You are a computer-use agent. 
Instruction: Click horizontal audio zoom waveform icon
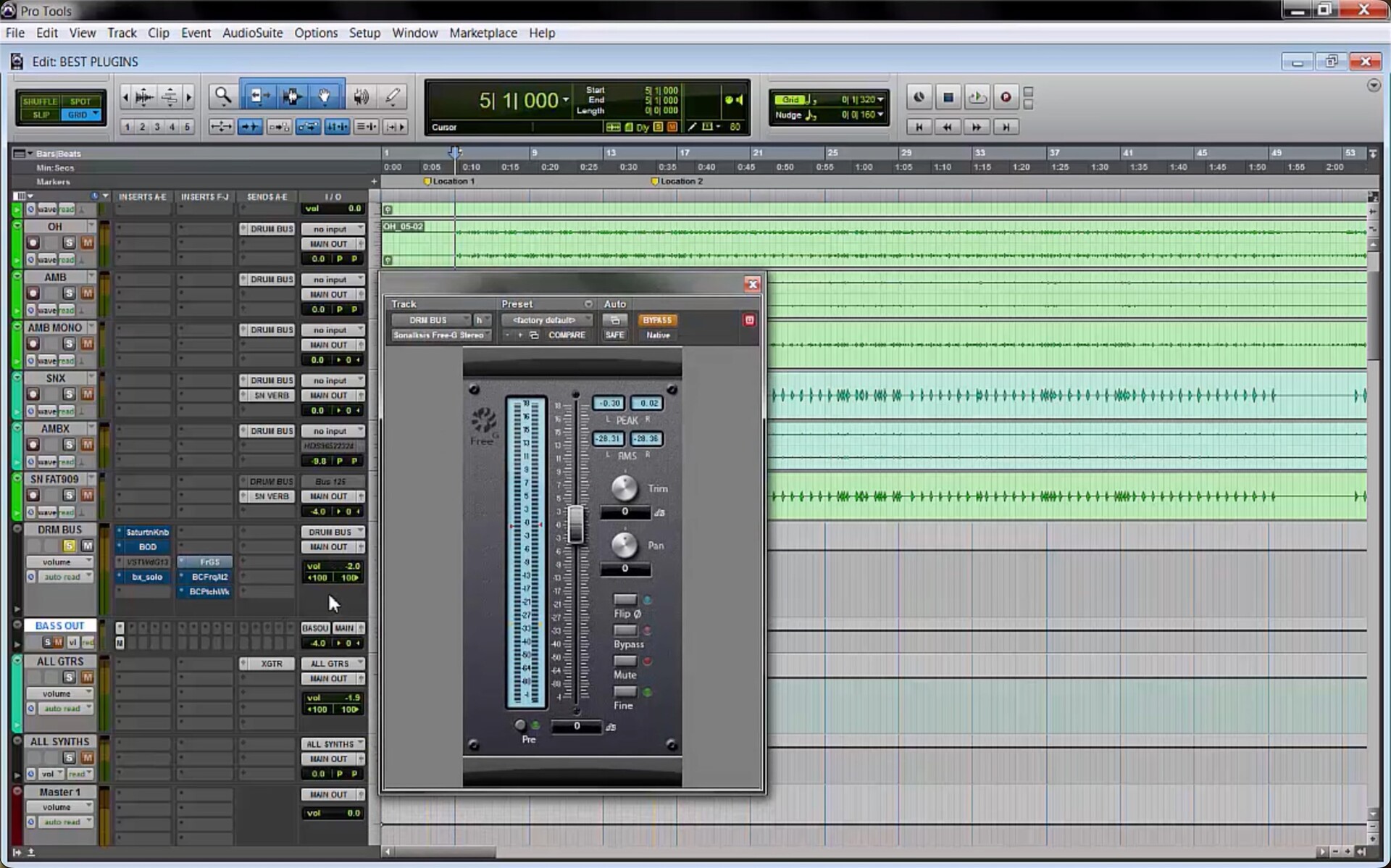143,96
